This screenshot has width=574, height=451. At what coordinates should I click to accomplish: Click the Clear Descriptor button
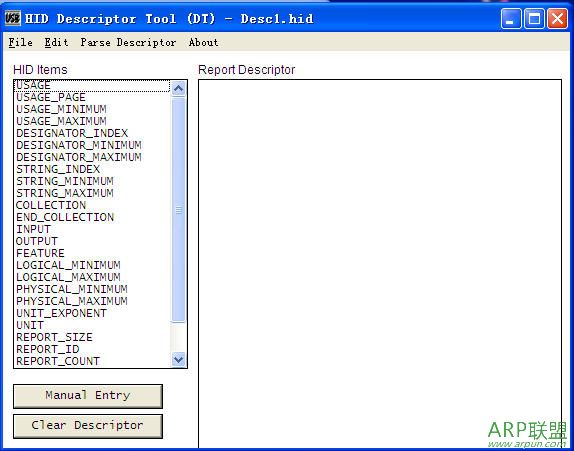pyautogui.click(x=88, y=426)
